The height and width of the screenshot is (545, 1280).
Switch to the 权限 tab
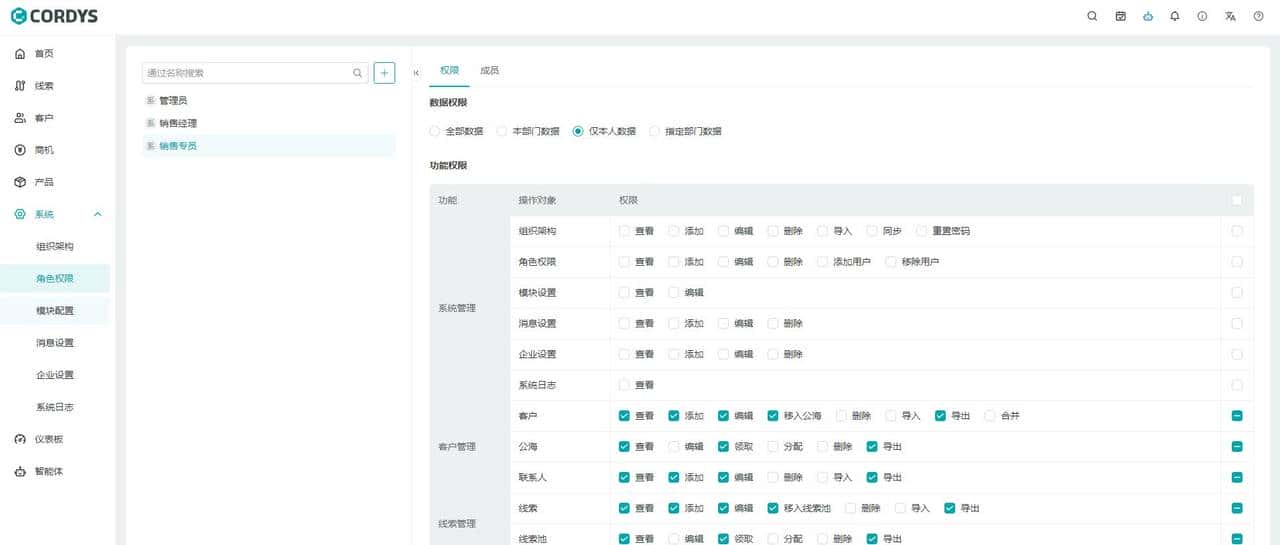pos(449,71)
